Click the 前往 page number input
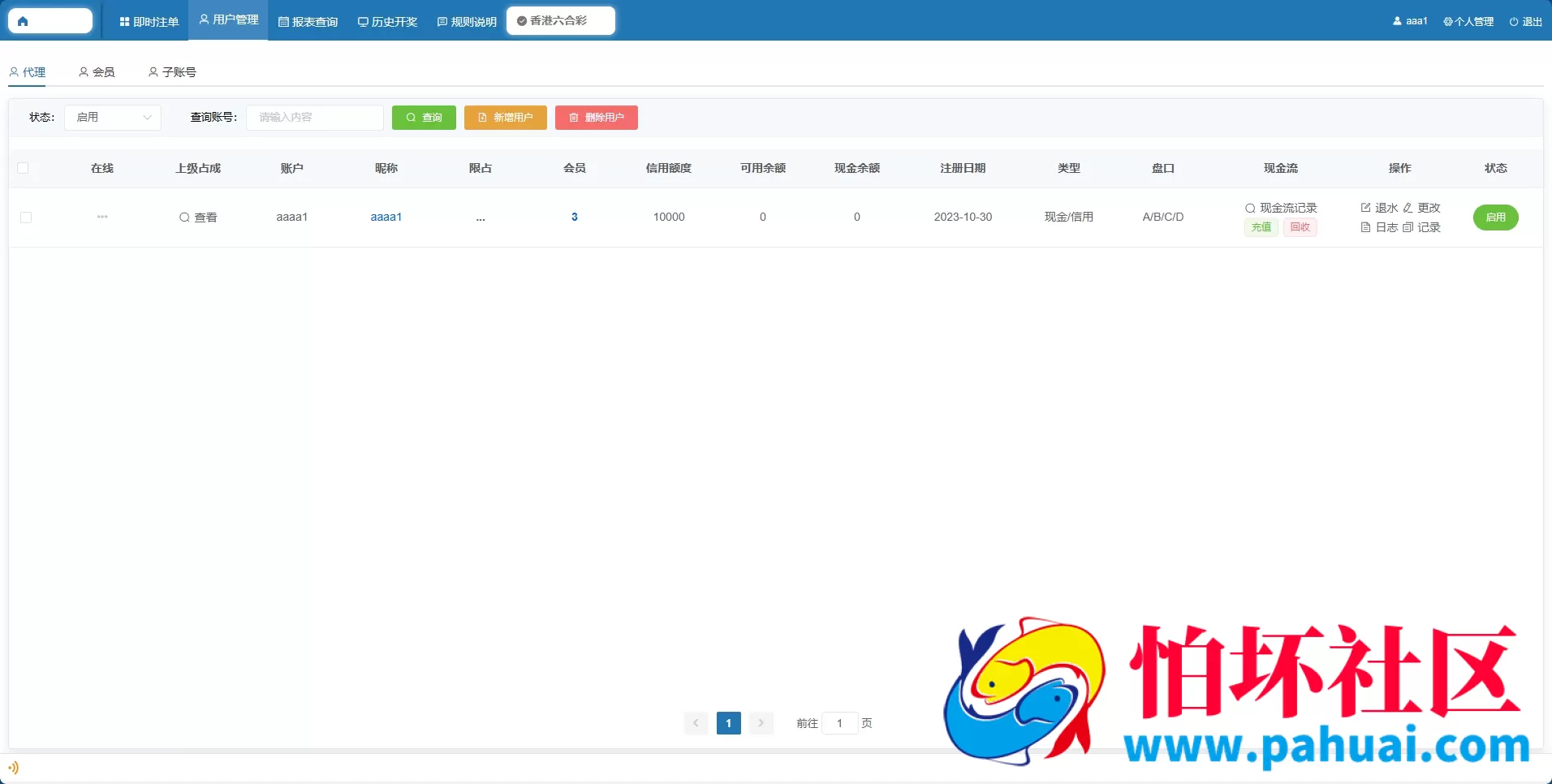Image resolution: width=1552 pixels, height=784 pixels. point(839,723)
